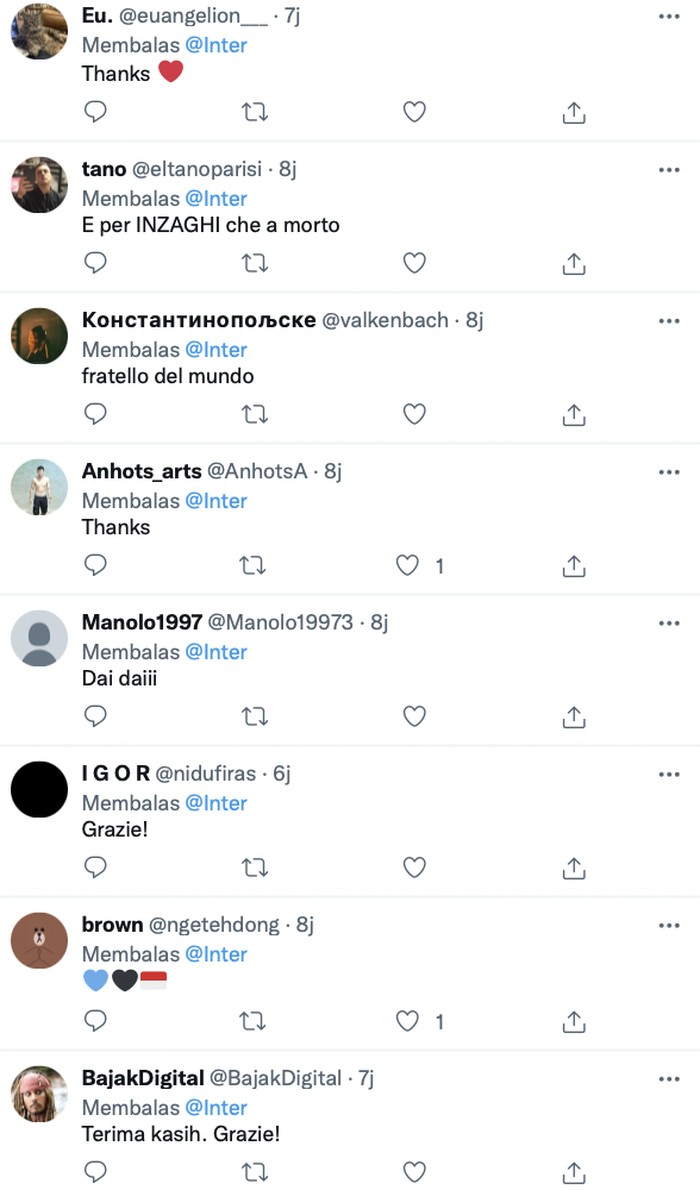This screenshot has width=700, height=1190.
Task: Reply to Manolo1997's "Dai daiii" tweet
Action: pos(95,716)
